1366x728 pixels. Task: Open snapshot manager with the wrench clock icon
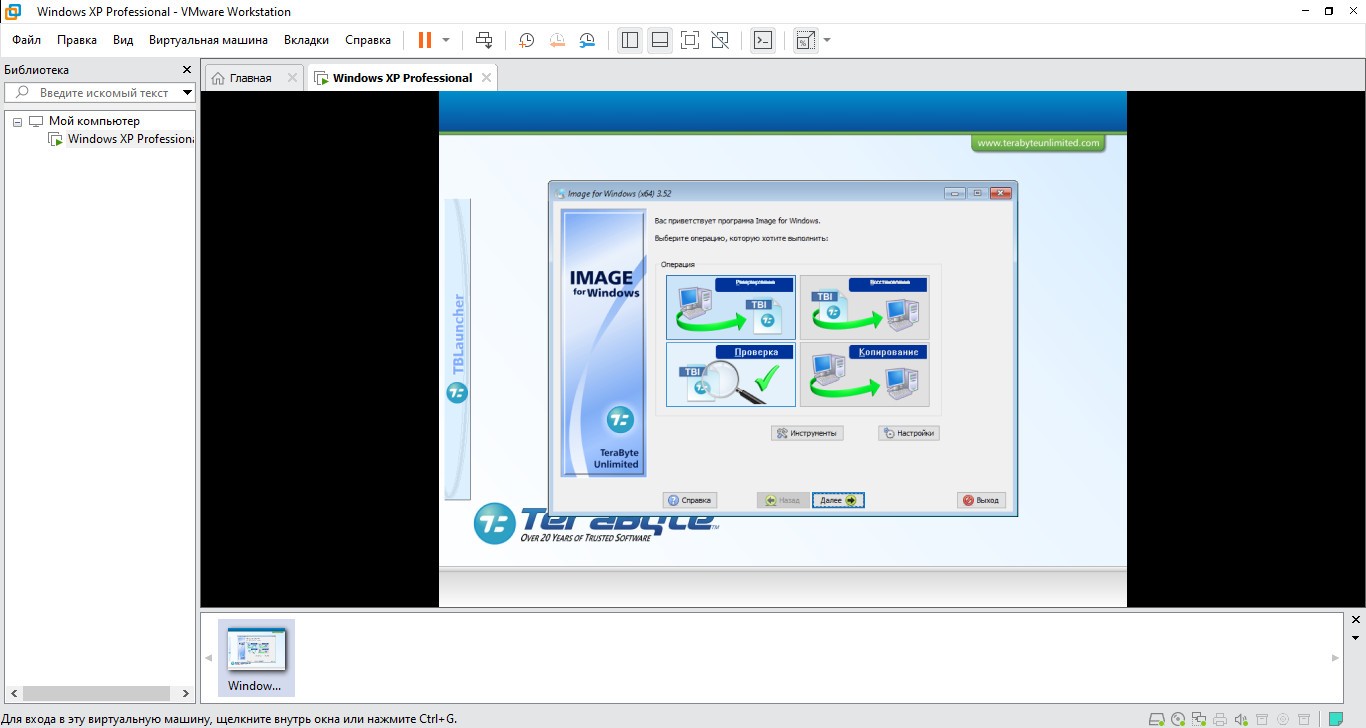click(x=588, y=40)
